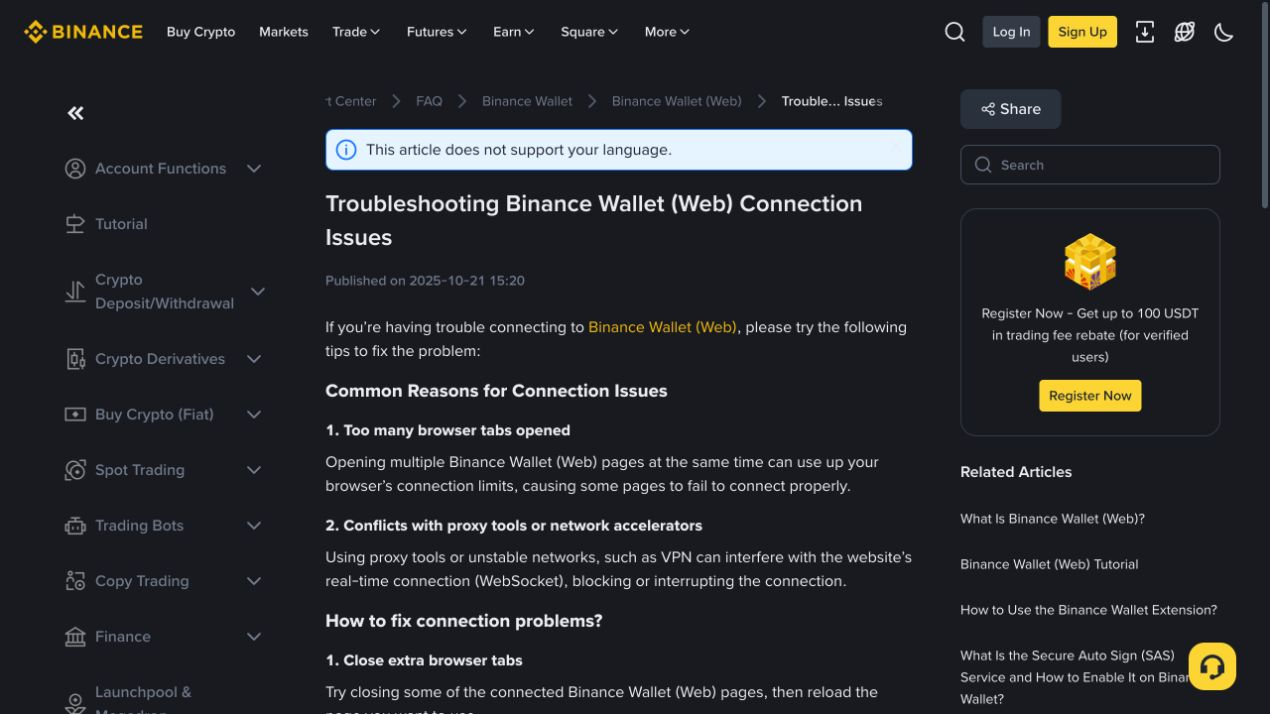This screenshot has height=714, width=1270.
Task: Click 'Related Articles' heading
Action: coord(1016,472)
